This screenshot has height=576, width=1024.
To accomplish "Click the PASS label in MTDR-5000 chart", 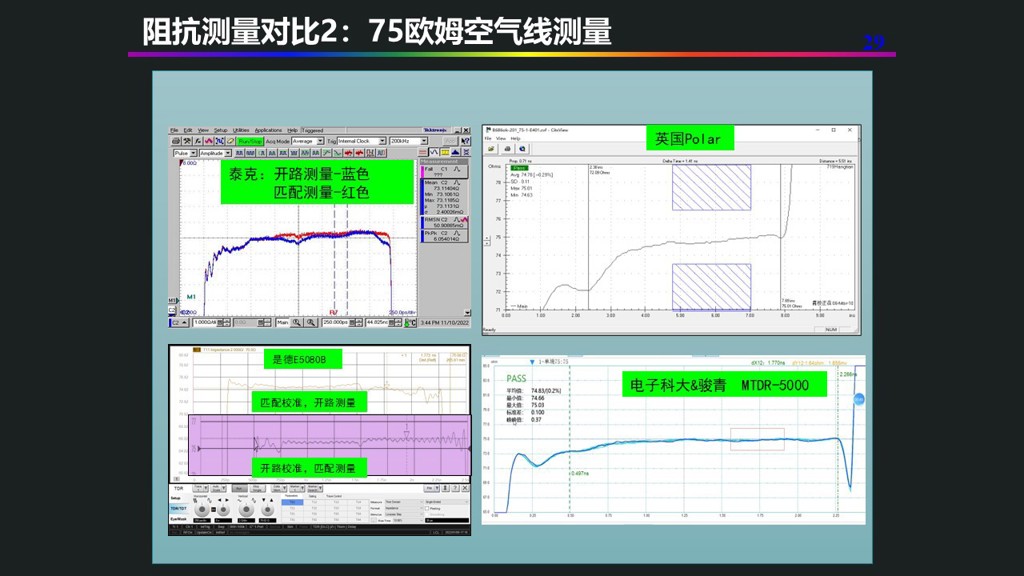I will pos(516,379).
